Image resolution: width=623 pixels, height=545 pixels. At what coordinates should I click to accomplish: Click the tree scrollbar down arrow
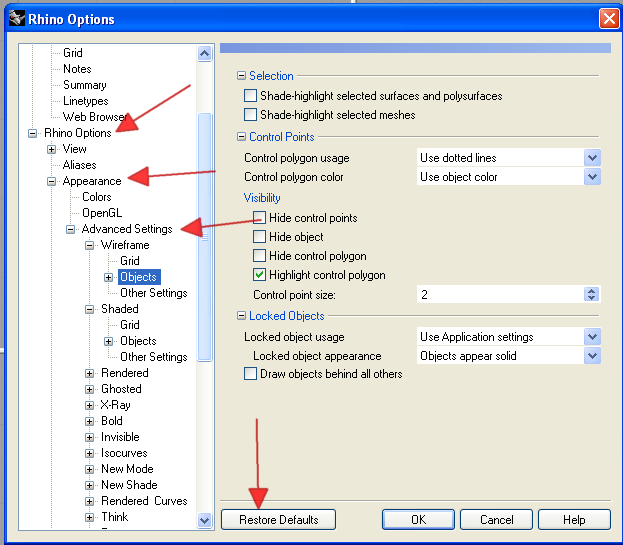tap(205, 520)
